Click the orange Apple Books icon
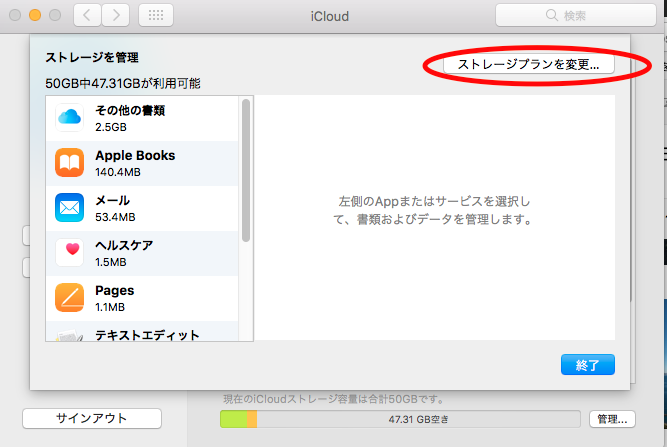Screen dimensions: 667x447 [x=69, y=162]
